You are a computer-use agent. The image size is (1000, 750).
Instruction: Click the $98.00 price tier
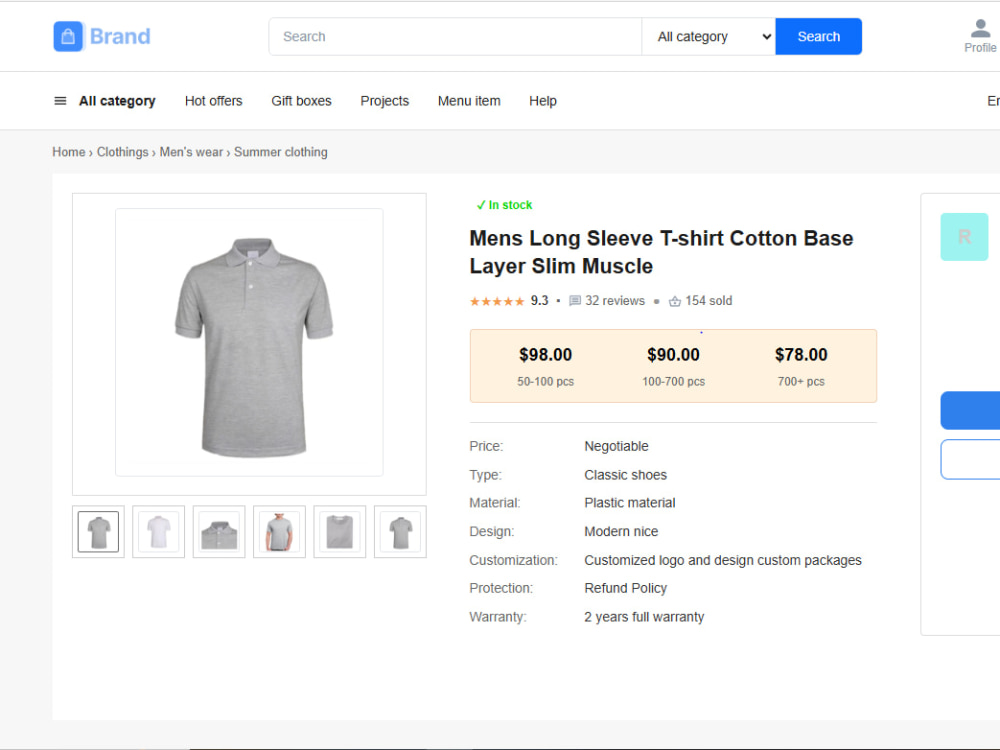tap(545, 355)
